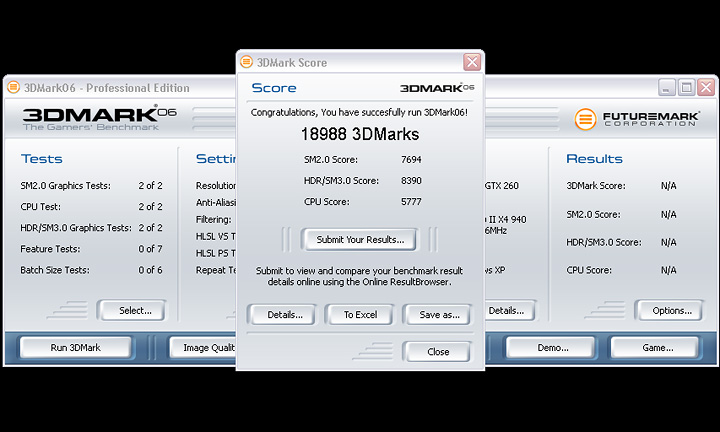Screen dimensions: 720x432
Task: Click the 'Tests' section heading
Action: [x=41, y=159]
